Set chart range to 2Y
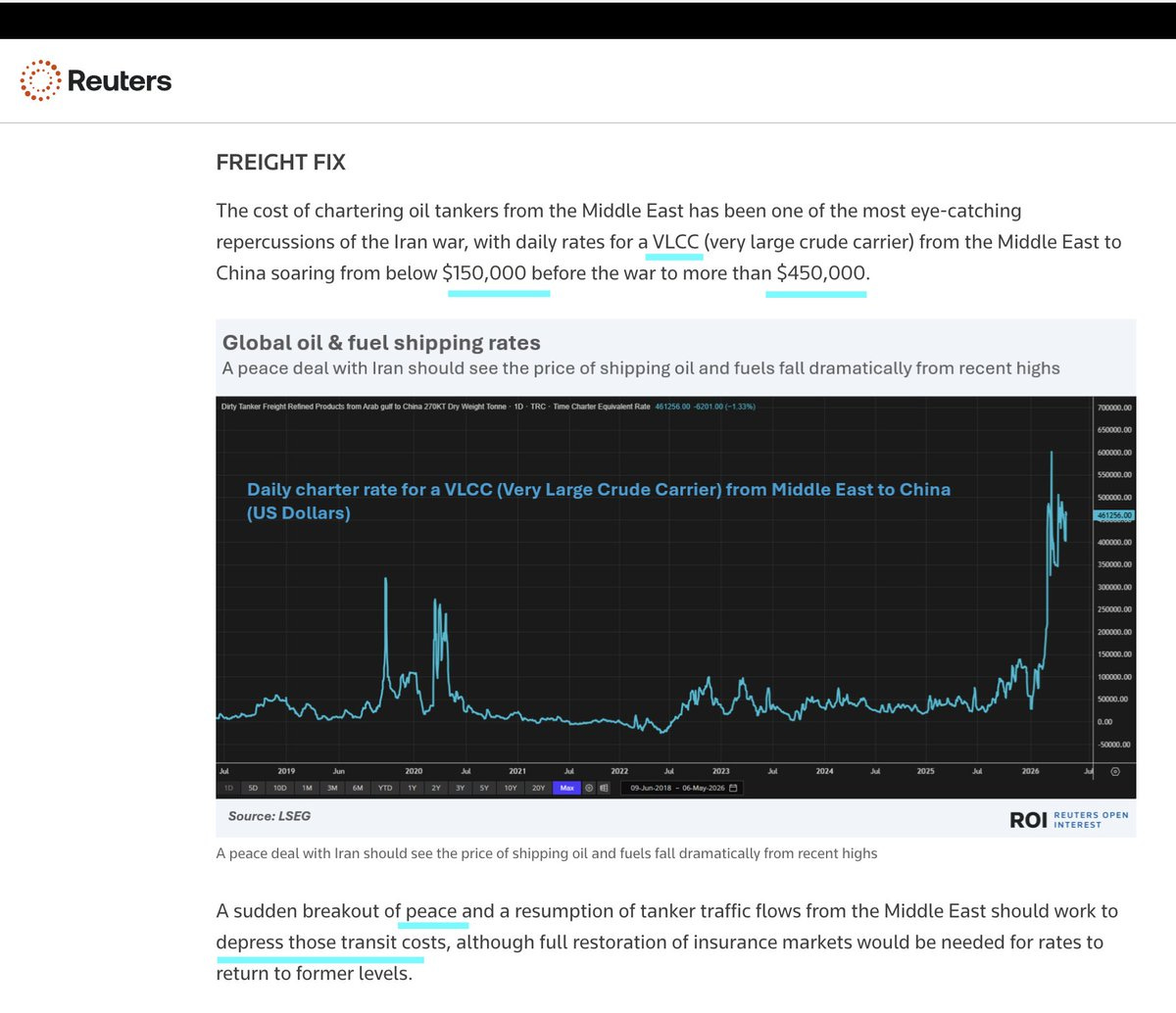Viewport: 1176px width, 1013px height. (x=436, y=788)
